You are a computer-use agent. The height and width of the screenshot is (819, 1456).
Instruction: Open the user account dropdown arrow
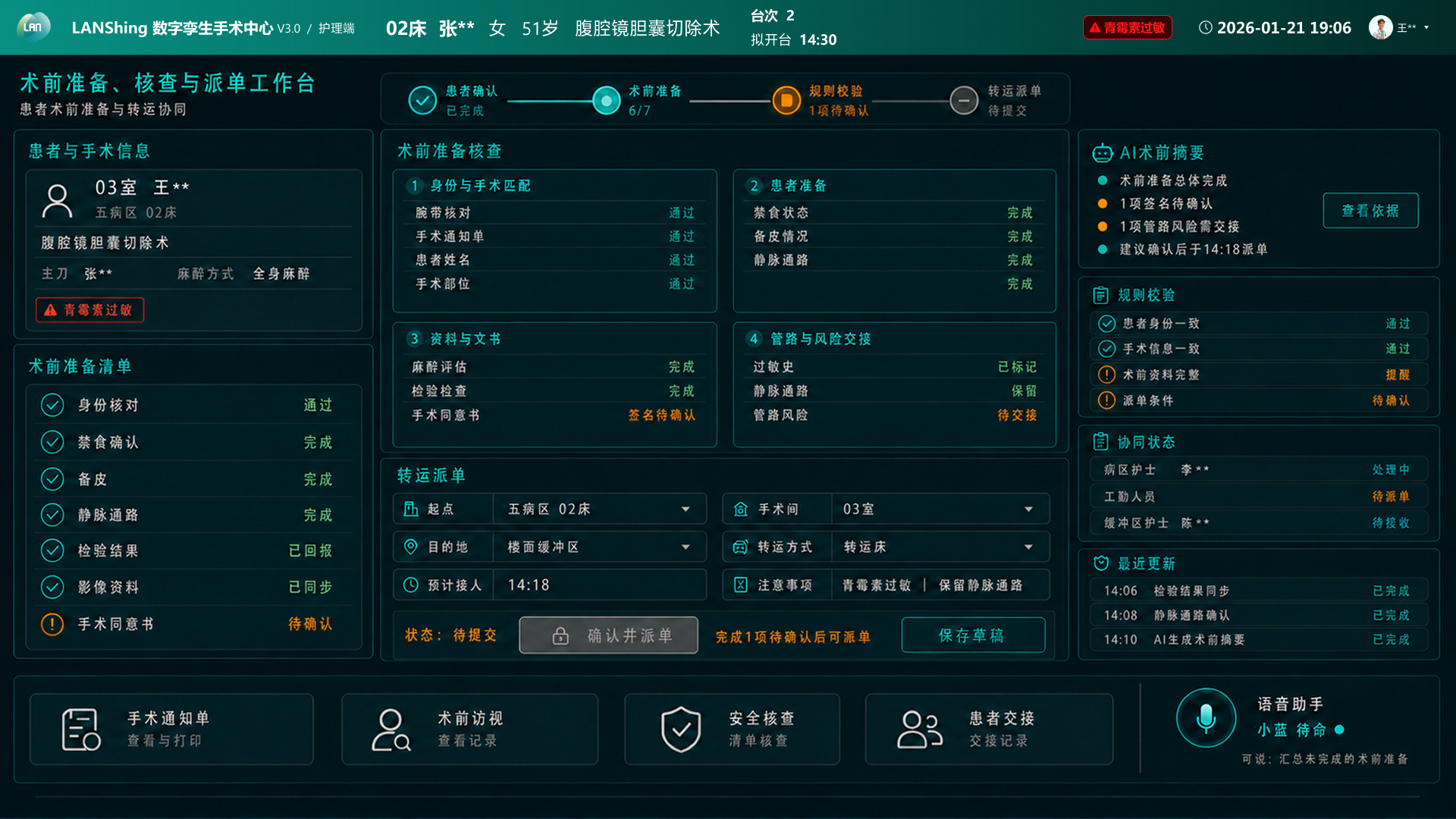tap(1426, 27)
